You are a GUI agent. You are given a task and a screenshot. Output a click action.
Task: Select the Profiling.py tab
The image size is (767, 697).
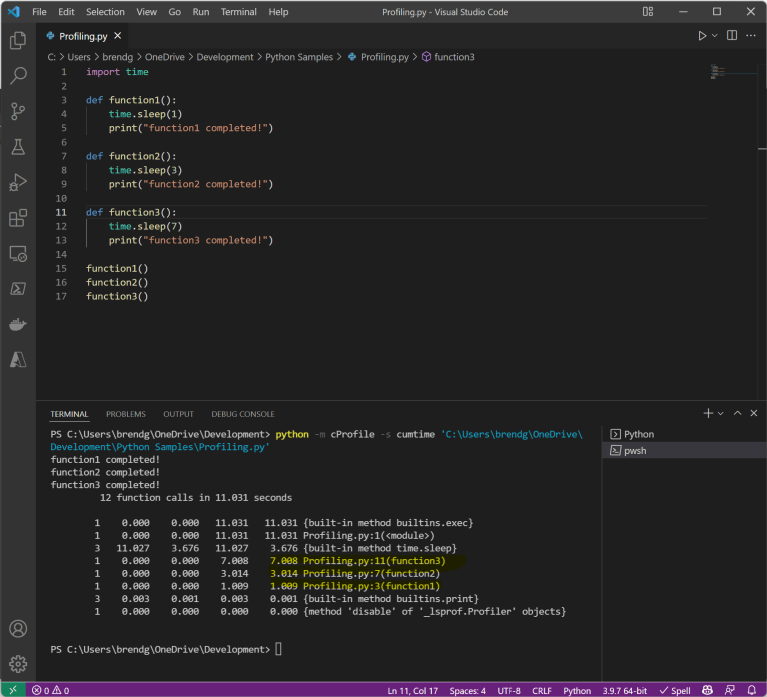(83, 36)
